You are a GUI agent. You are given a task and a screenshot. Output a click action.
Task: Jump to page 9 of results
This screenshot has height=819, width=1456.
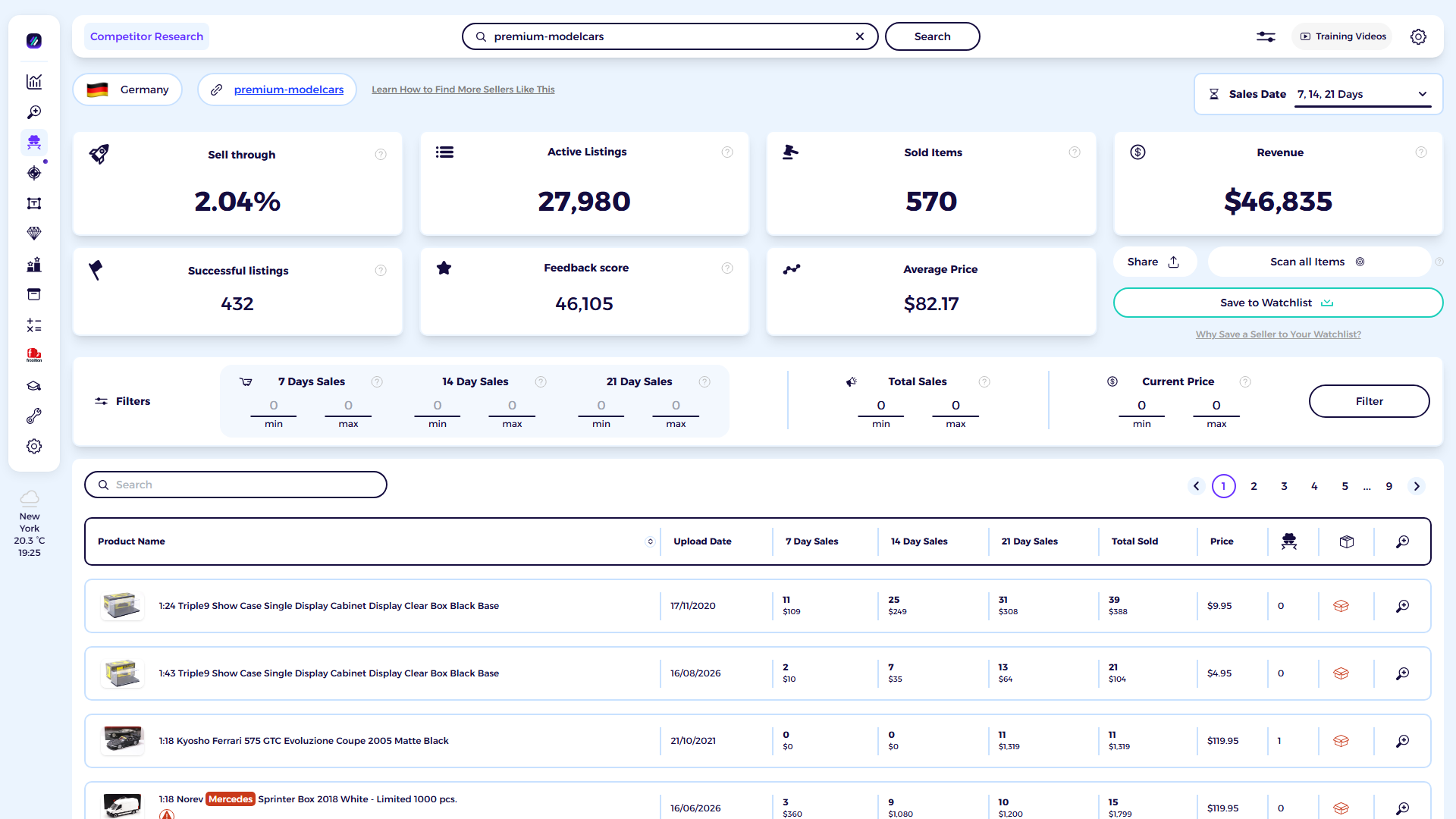tap(1389, 486)
